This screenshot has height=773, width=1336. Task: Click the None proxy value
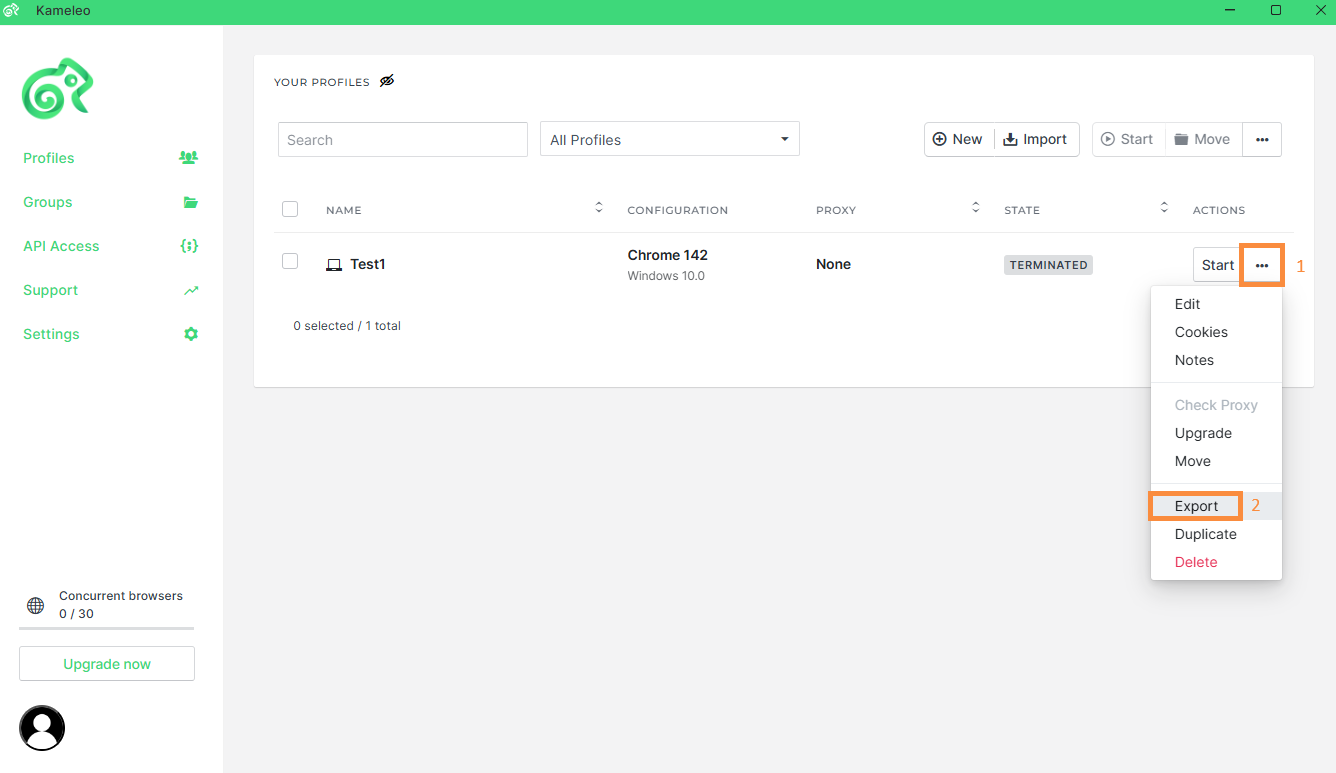click(x=833, y=264)
